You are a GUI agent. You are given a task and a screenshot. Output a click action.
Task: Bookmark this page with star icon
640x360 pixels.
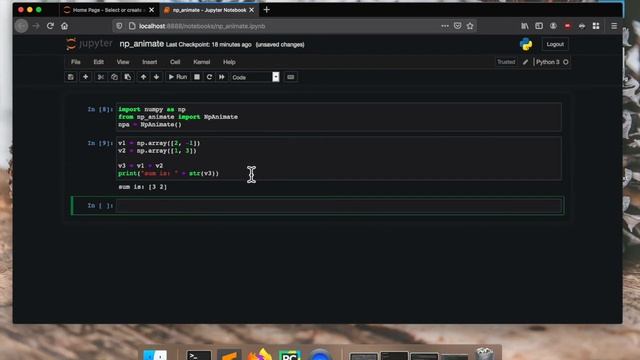[470, 26]
